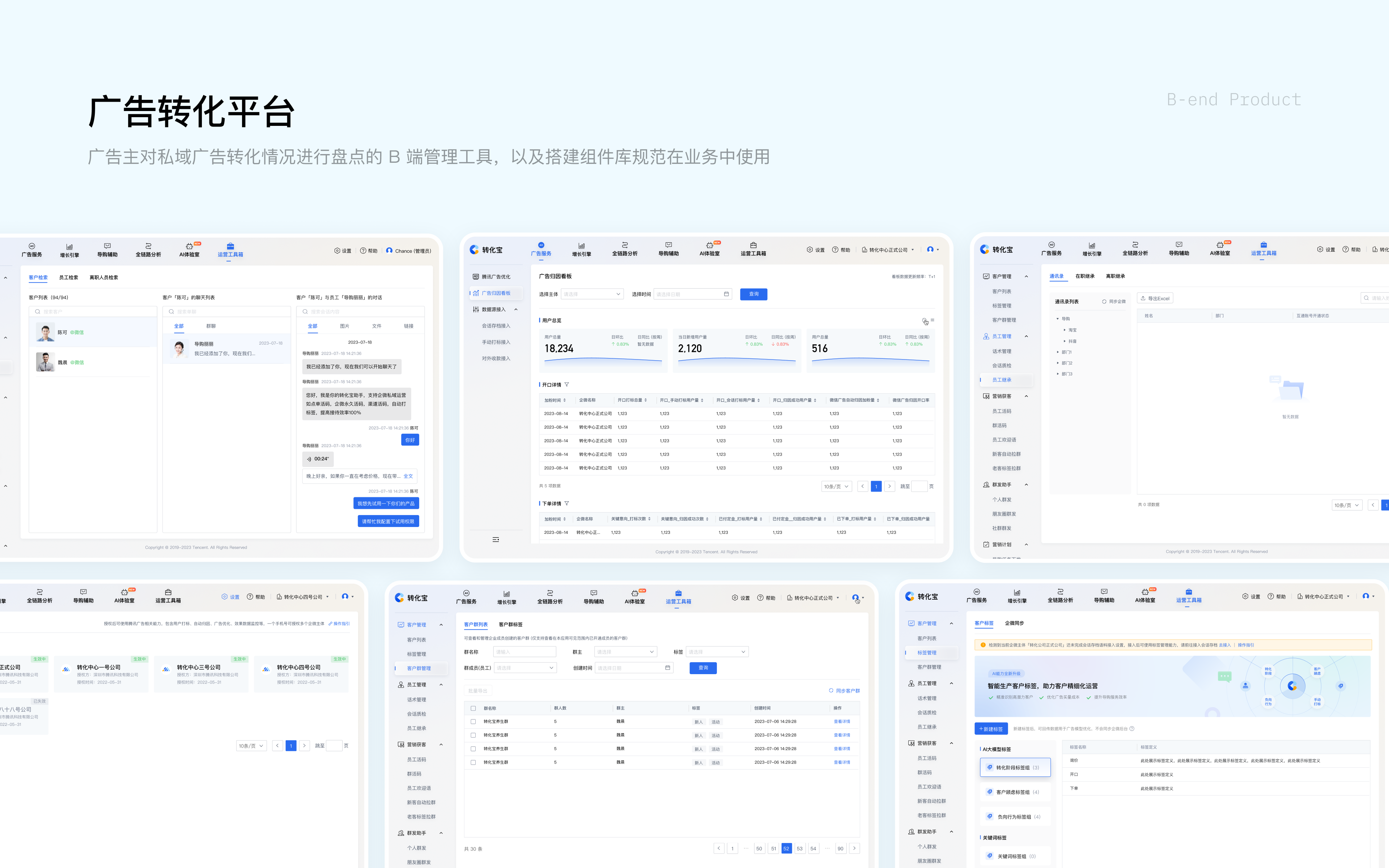Open 标签 filter dropdown in 客户群列表 window
This screenshot has width=1389, height=868.
(717, 652)
